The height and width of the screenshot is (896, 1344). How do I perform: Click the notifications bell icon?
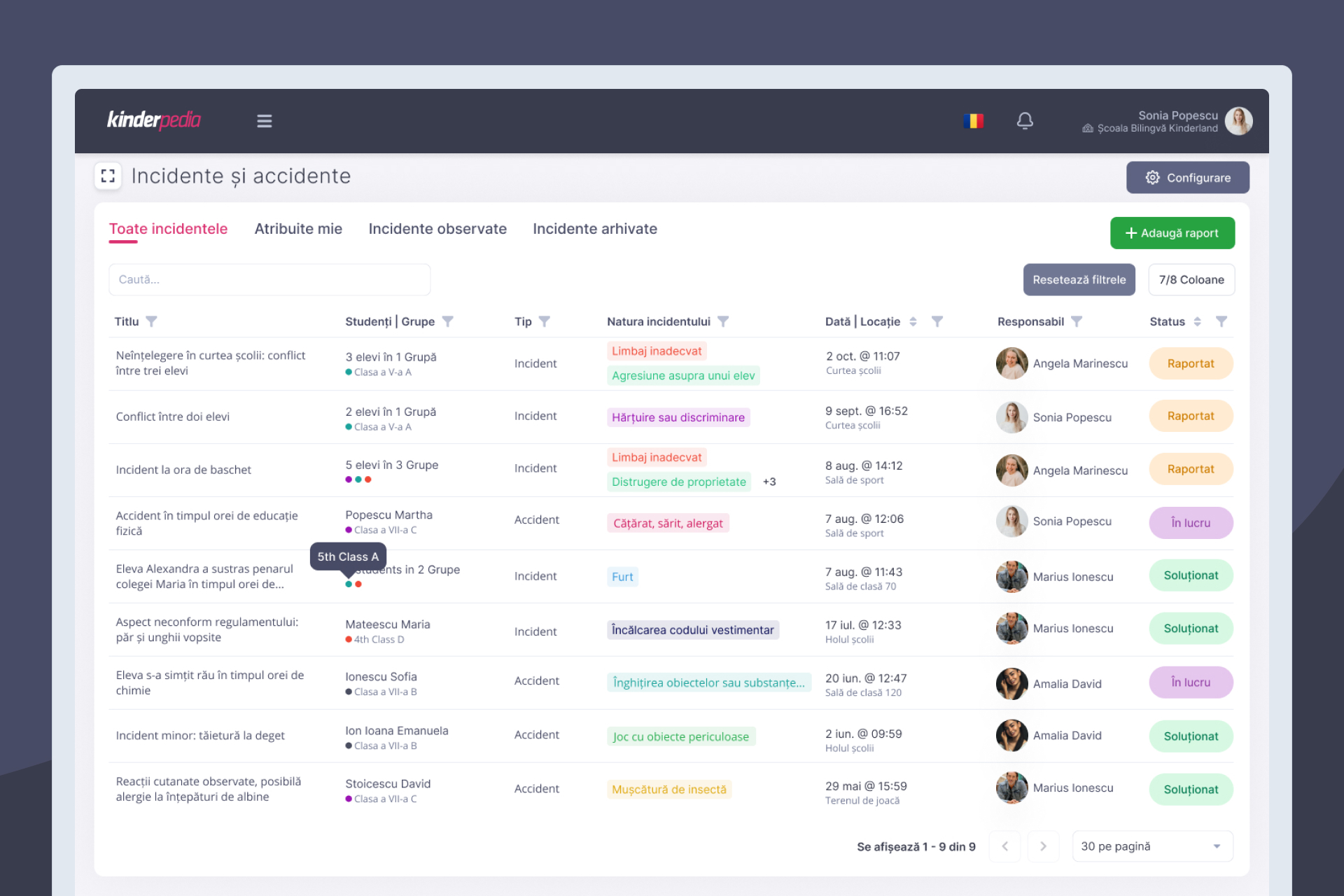1025,121
